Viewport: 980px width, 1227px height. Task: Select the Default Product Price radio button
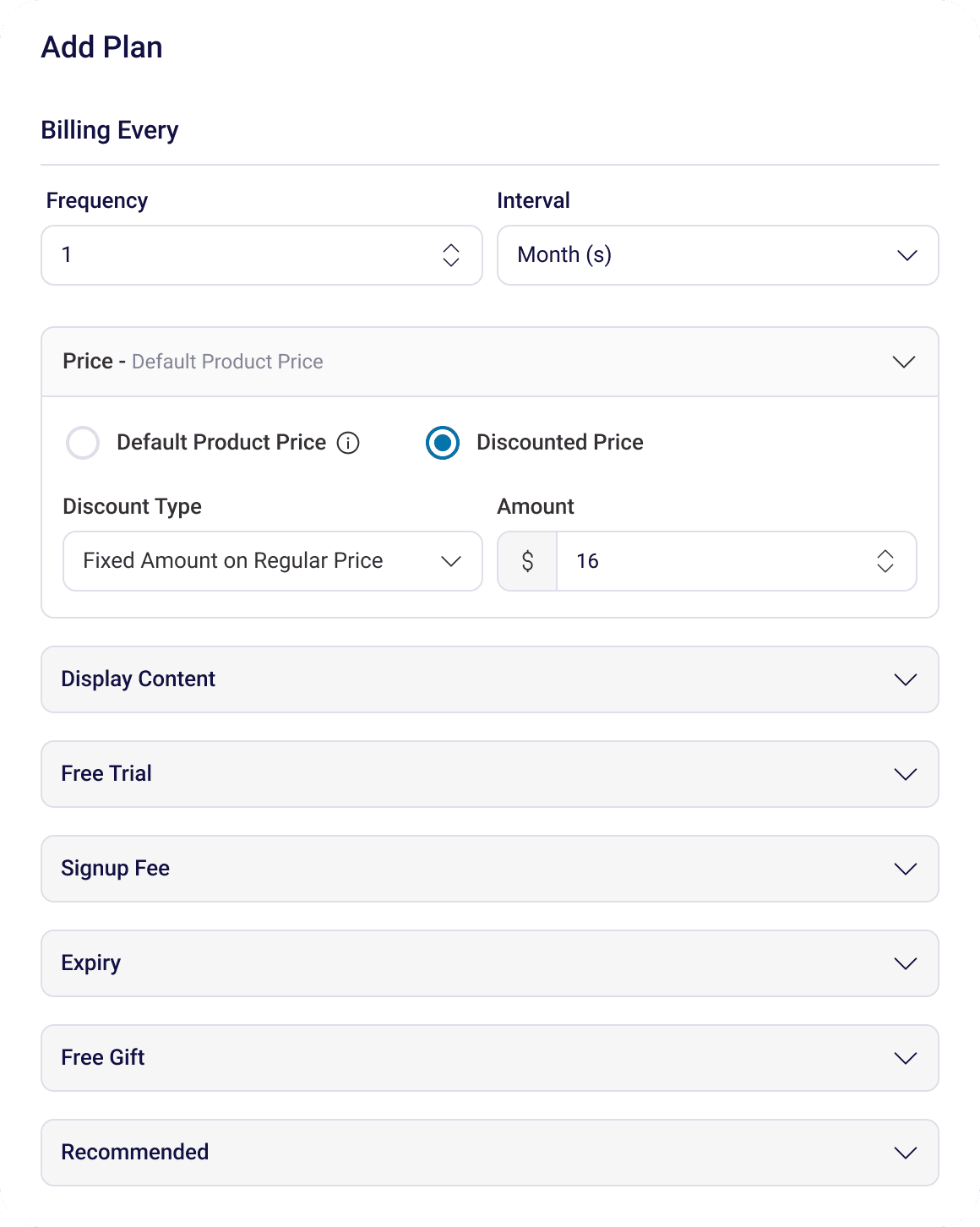point(83,443)
